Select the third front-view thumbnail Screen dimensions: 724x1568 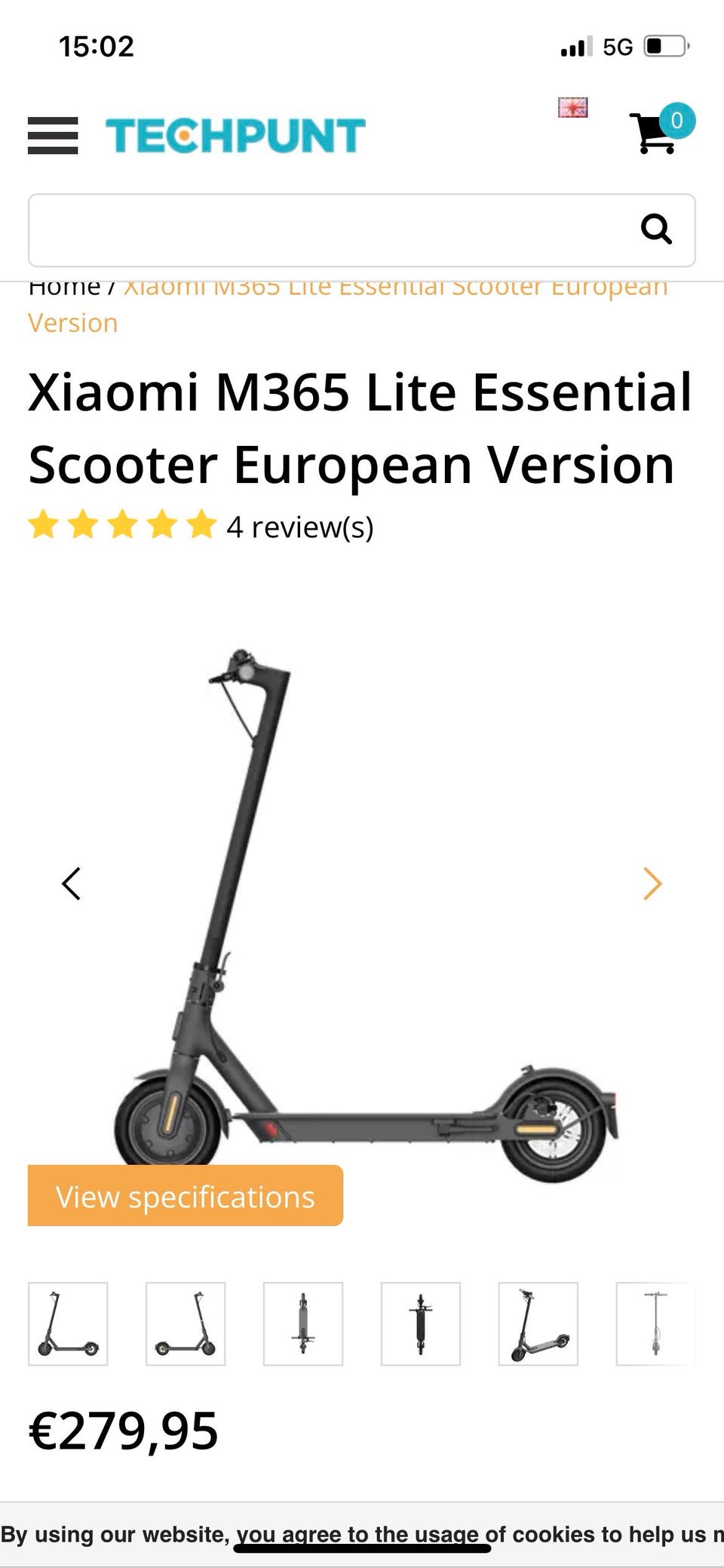[303, 1324]
